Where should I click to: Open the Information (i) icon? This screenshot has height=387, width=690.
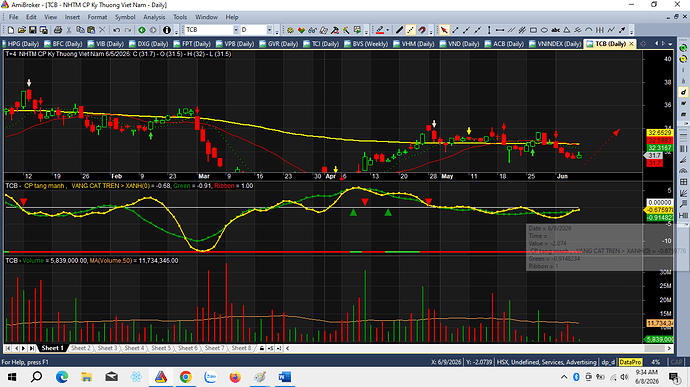(167, 30)
